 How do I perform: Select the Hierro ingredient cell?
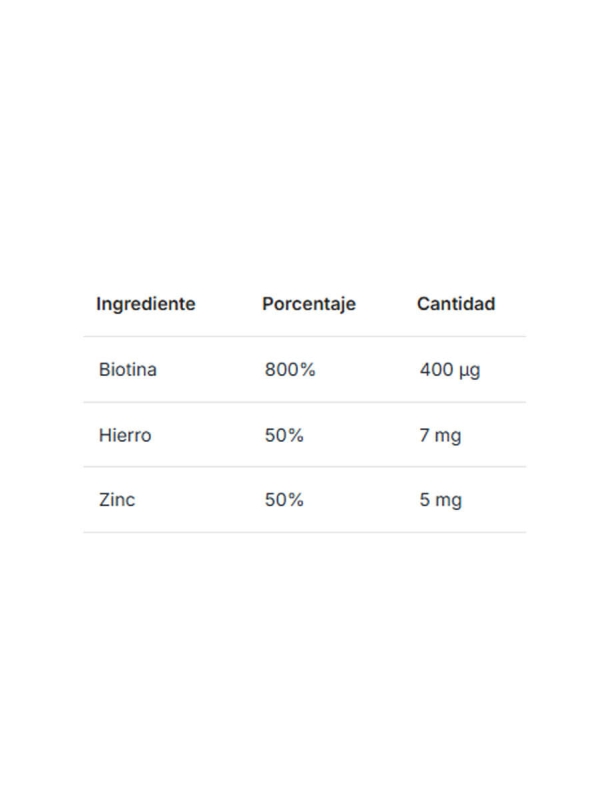(x=125, y=435)
